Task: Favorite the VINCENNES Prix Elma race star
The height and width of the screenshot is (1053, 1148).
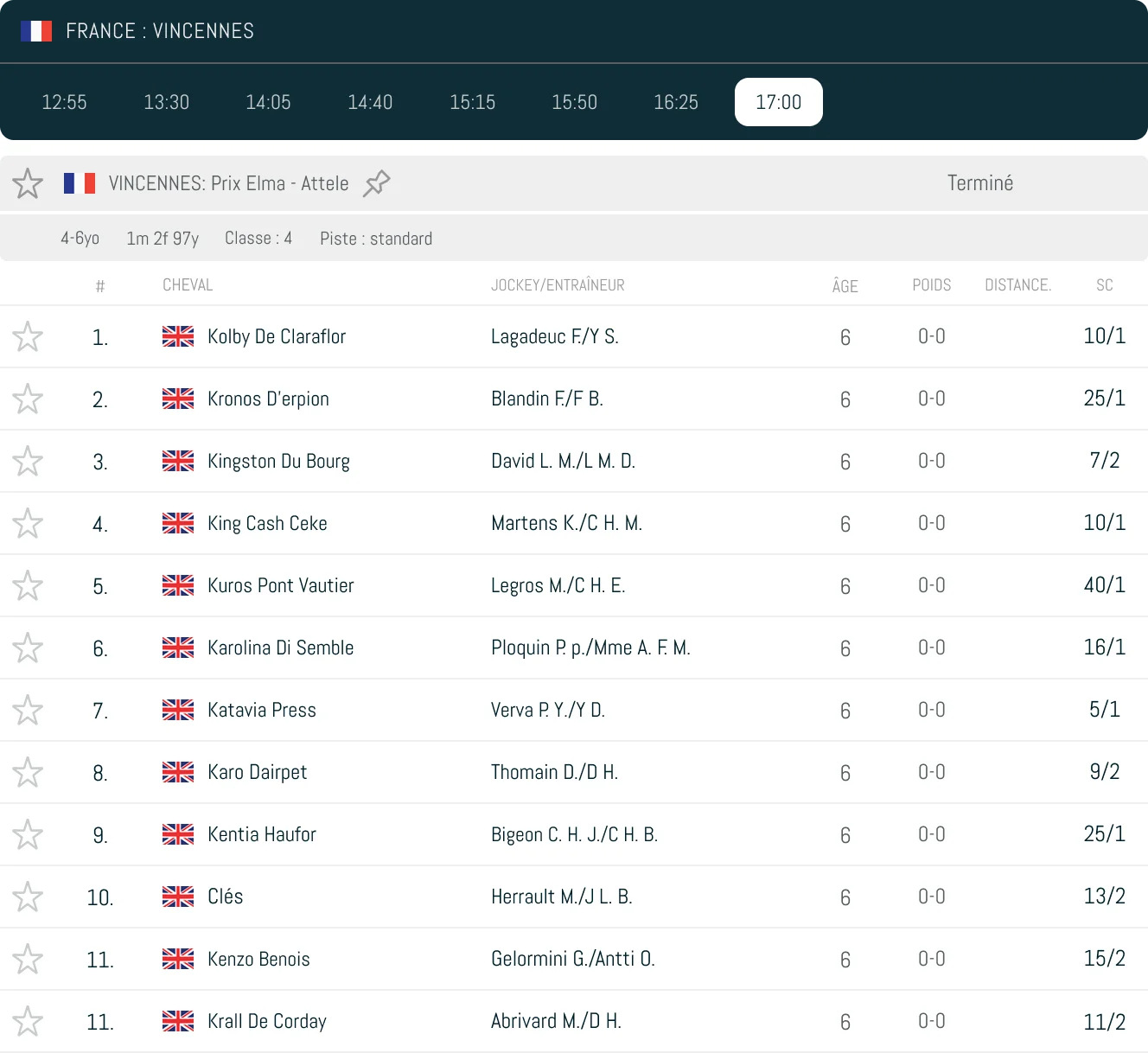Action: point(28,183)
